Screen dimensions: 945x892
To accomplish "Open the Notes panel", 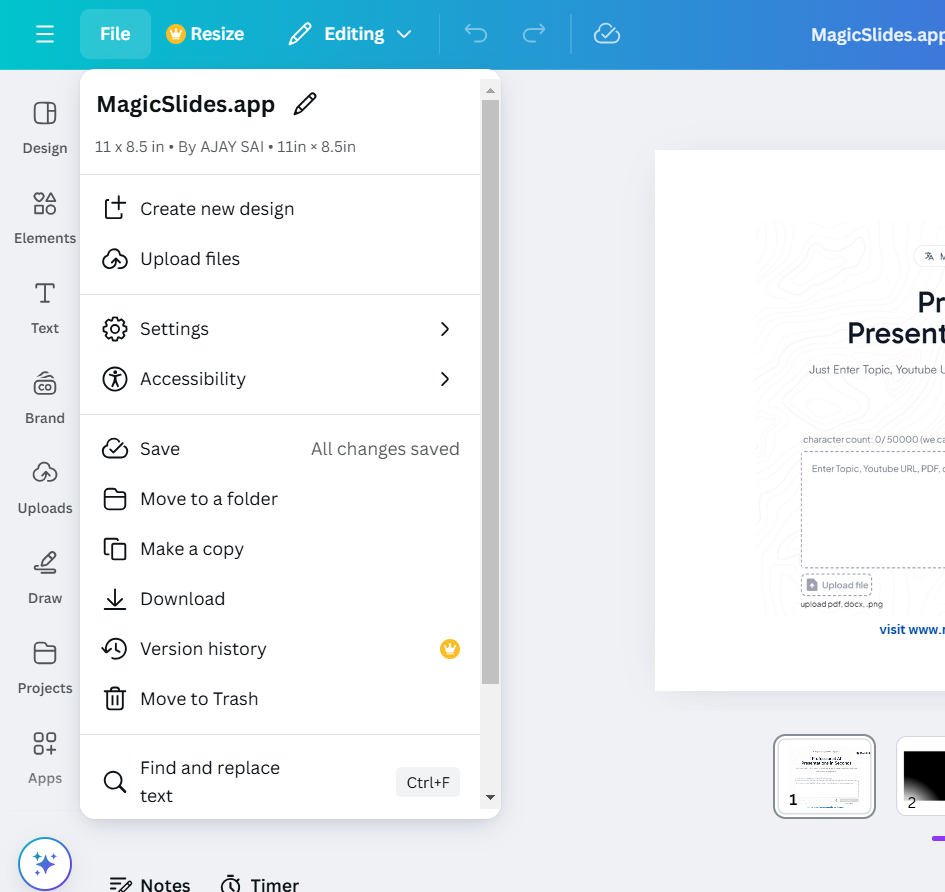I will [x=149, y=885].
